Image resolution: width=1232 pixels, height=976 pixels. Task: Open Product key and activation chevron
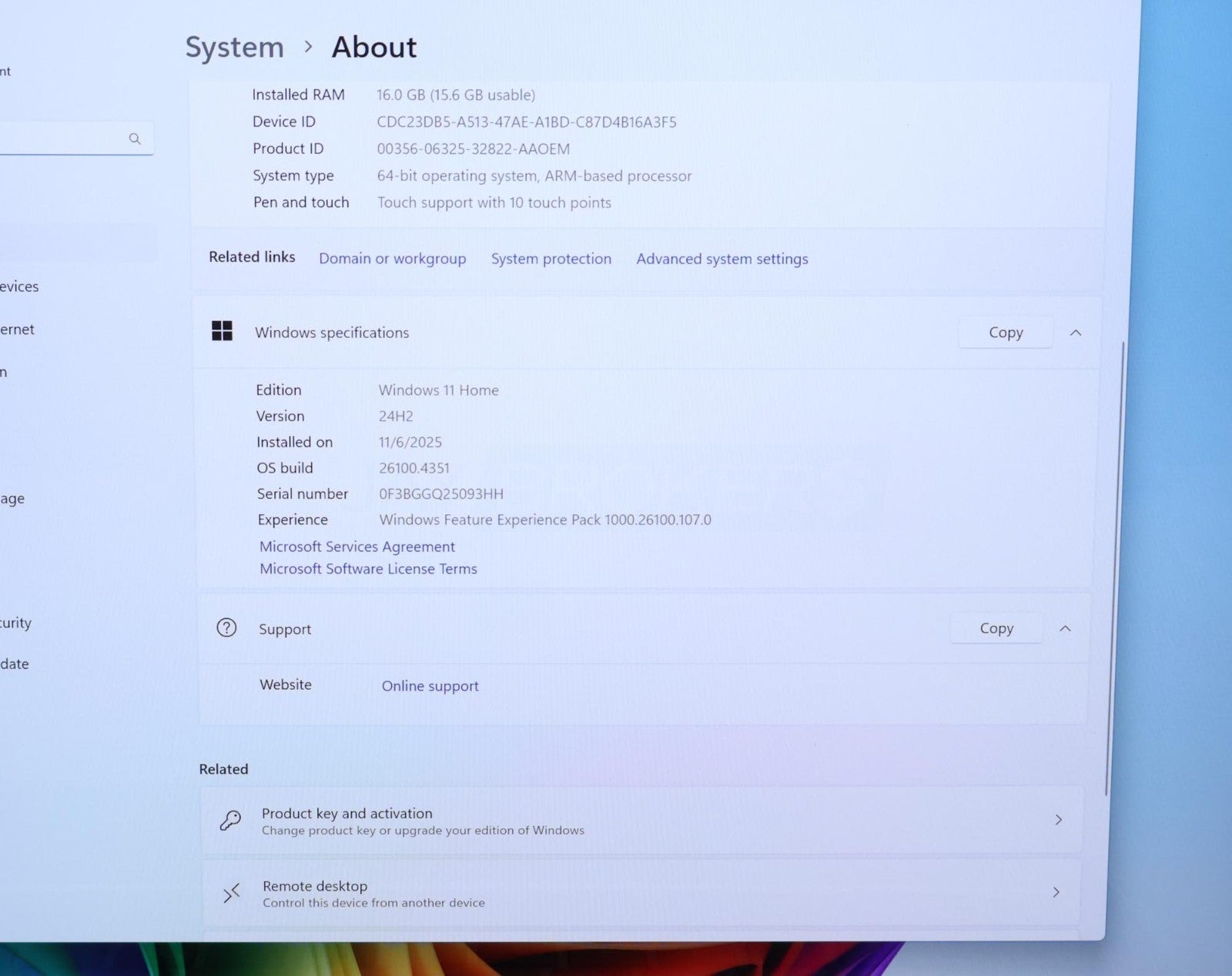(x=1058, y=820)
